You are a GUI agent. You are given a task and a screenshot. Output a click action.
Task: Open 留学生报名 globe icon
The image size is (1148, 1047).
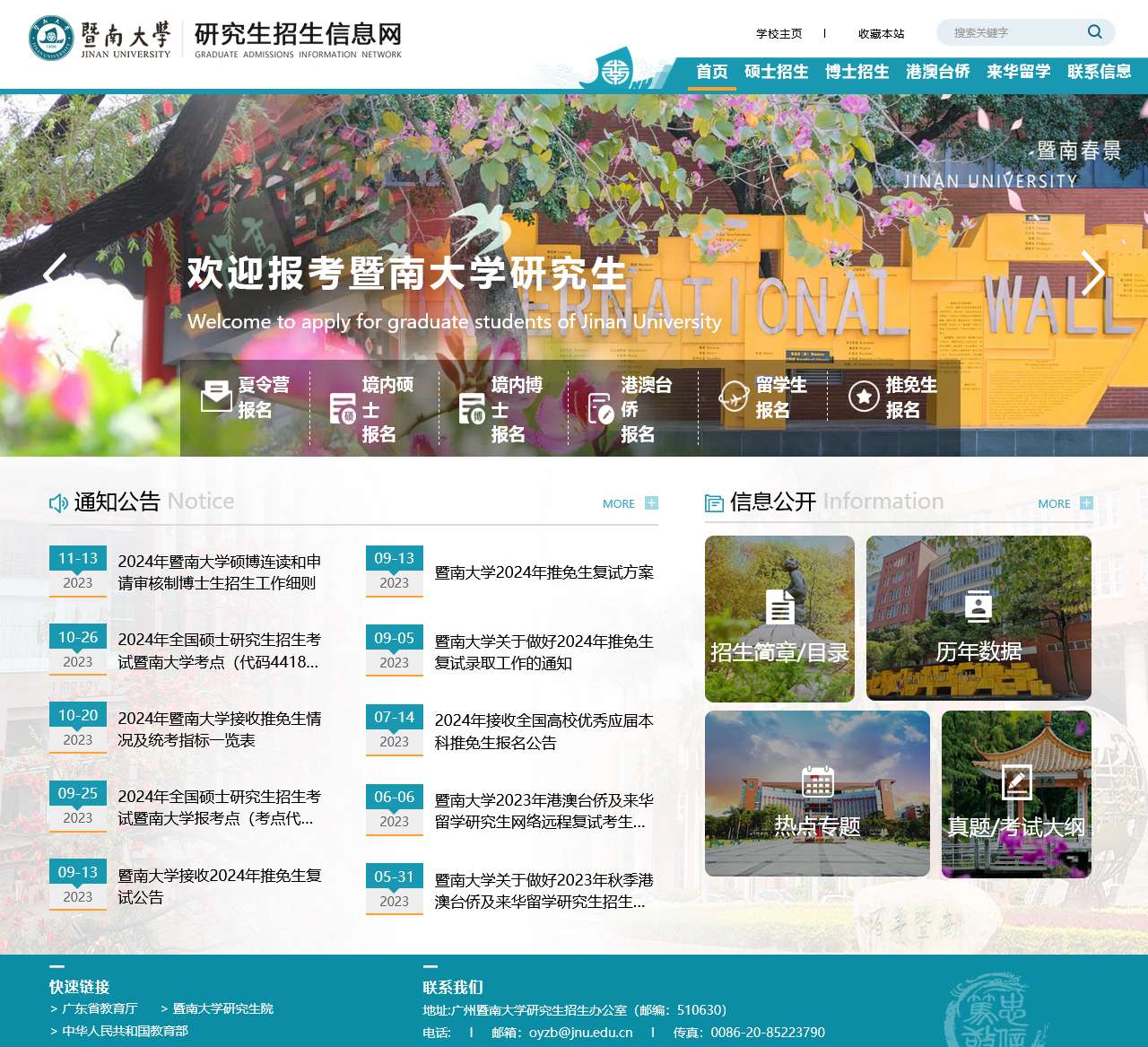[734, 396]
